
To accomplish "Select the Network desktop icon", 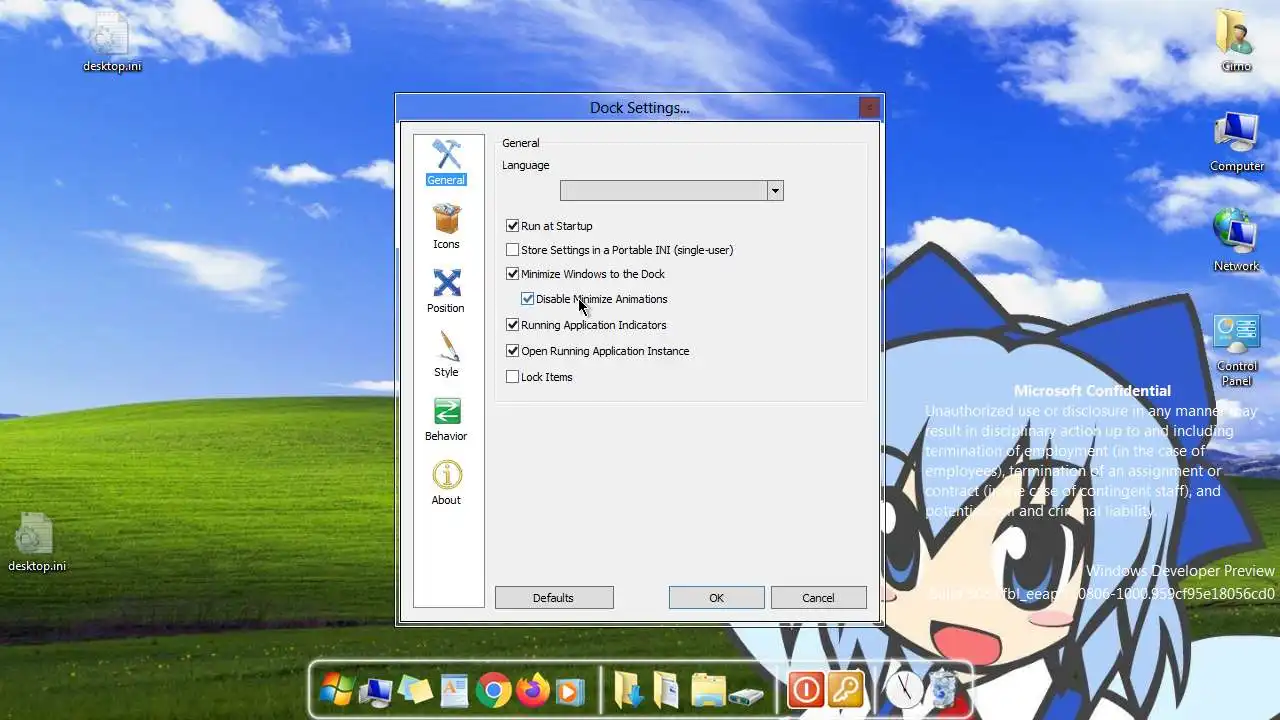I will (1237, 240).
